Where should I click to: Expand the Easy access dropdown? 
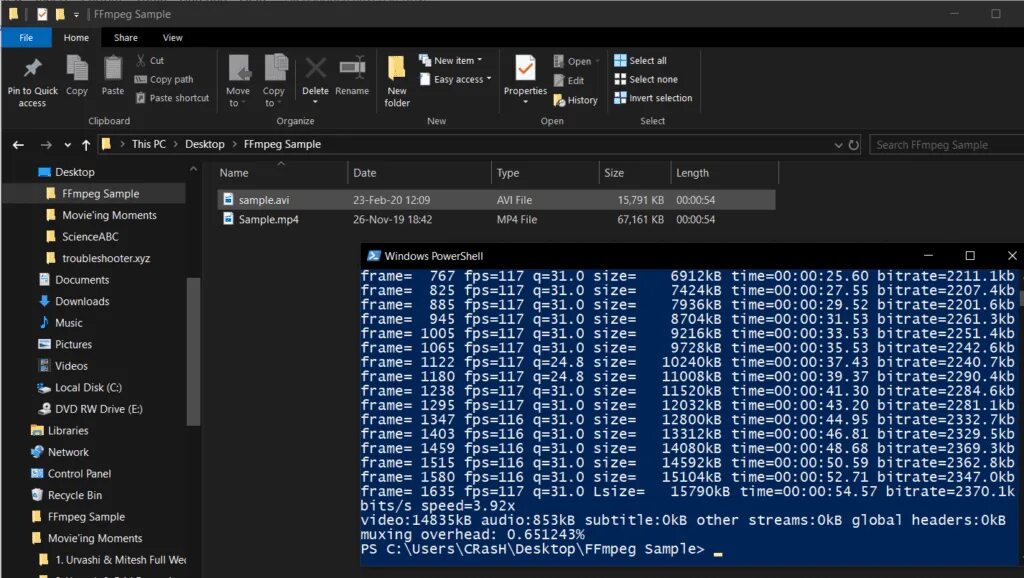pyautogui.click(x=455, y=79)
